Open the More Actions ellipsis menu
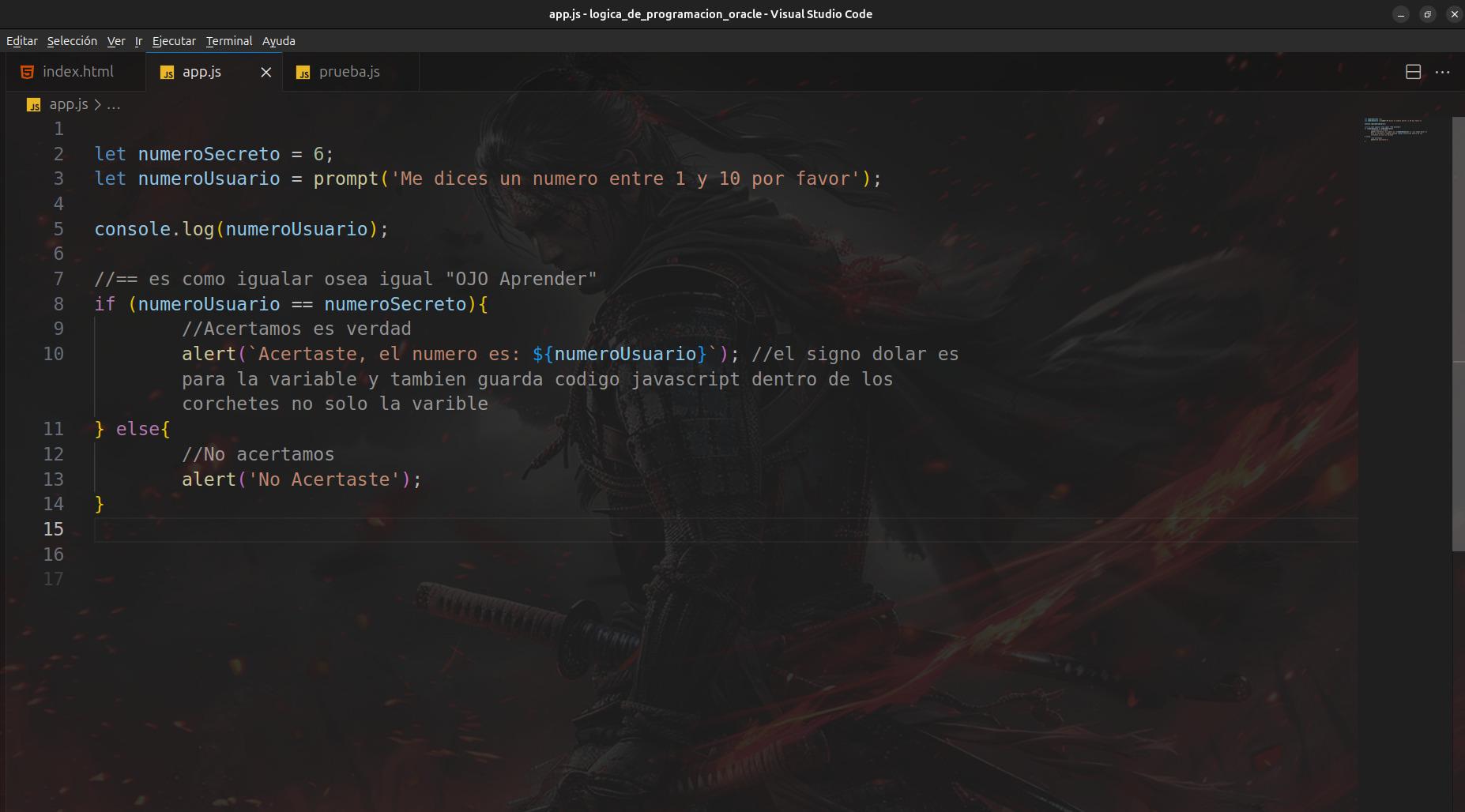The image size is (1465, 812). coord(1442,72)
